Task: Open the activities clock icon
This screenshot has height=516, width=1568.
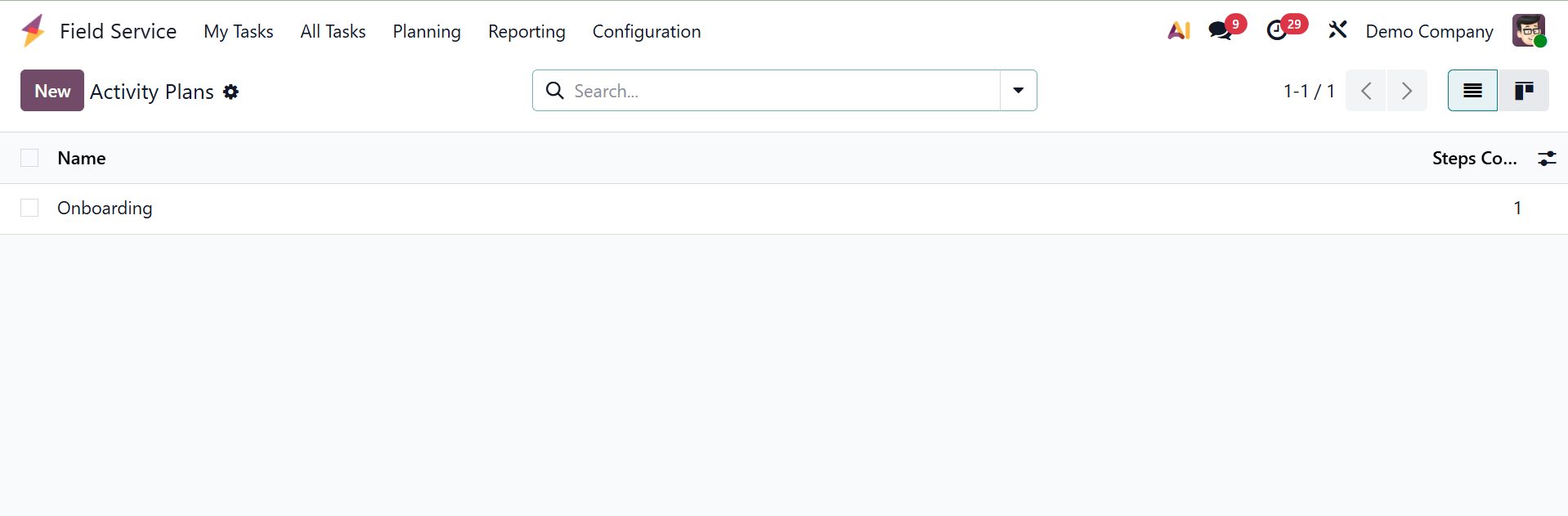Action: pyautogui.click(x=1276, y=31)
